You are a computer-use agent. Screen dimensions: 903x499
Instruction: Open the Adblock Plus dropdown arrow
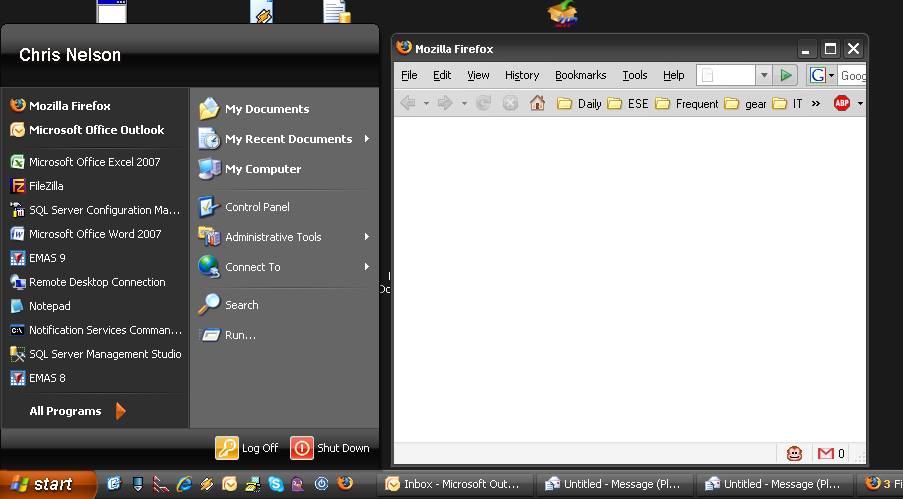click(860, 104)
